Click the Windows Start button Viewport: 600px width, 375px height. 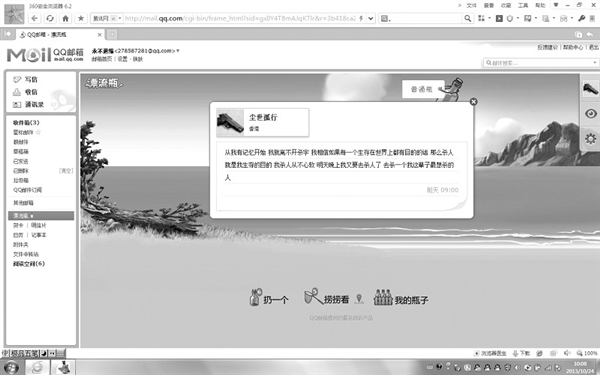tap(10, 368)
